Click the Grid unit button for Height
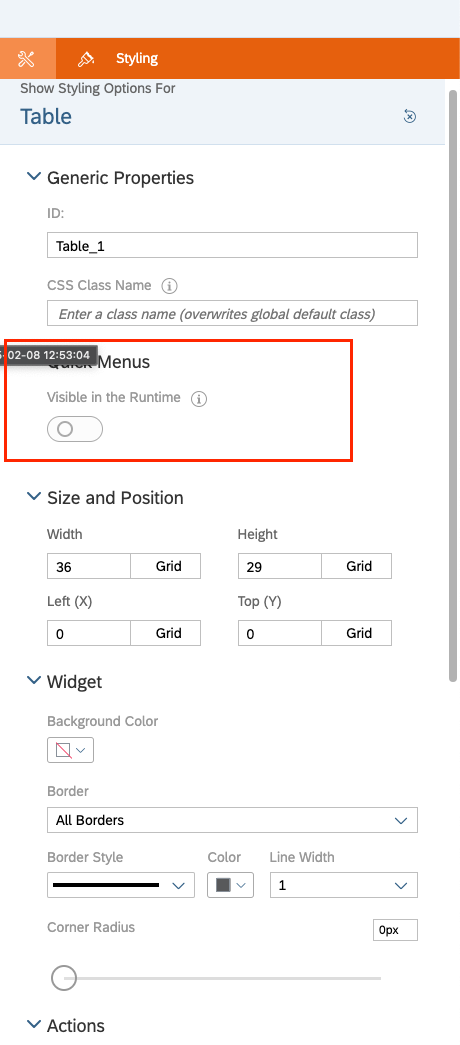This screenshot has width=460, height=1045. pos(357,566)
